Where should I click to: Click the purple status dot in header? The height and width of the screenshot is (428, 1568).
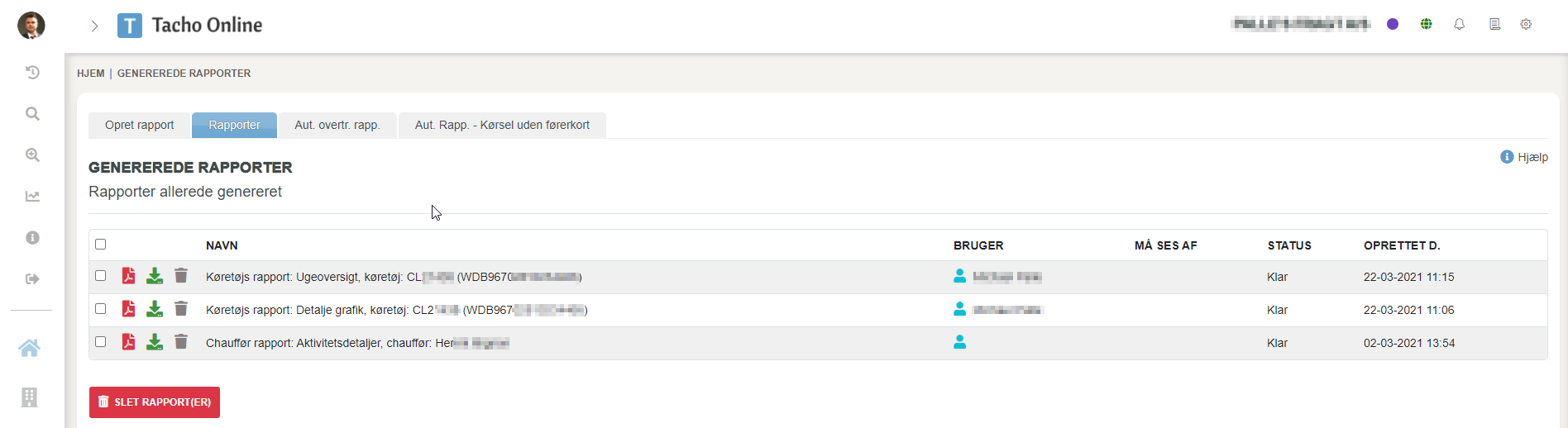[x=1393, y=25]
